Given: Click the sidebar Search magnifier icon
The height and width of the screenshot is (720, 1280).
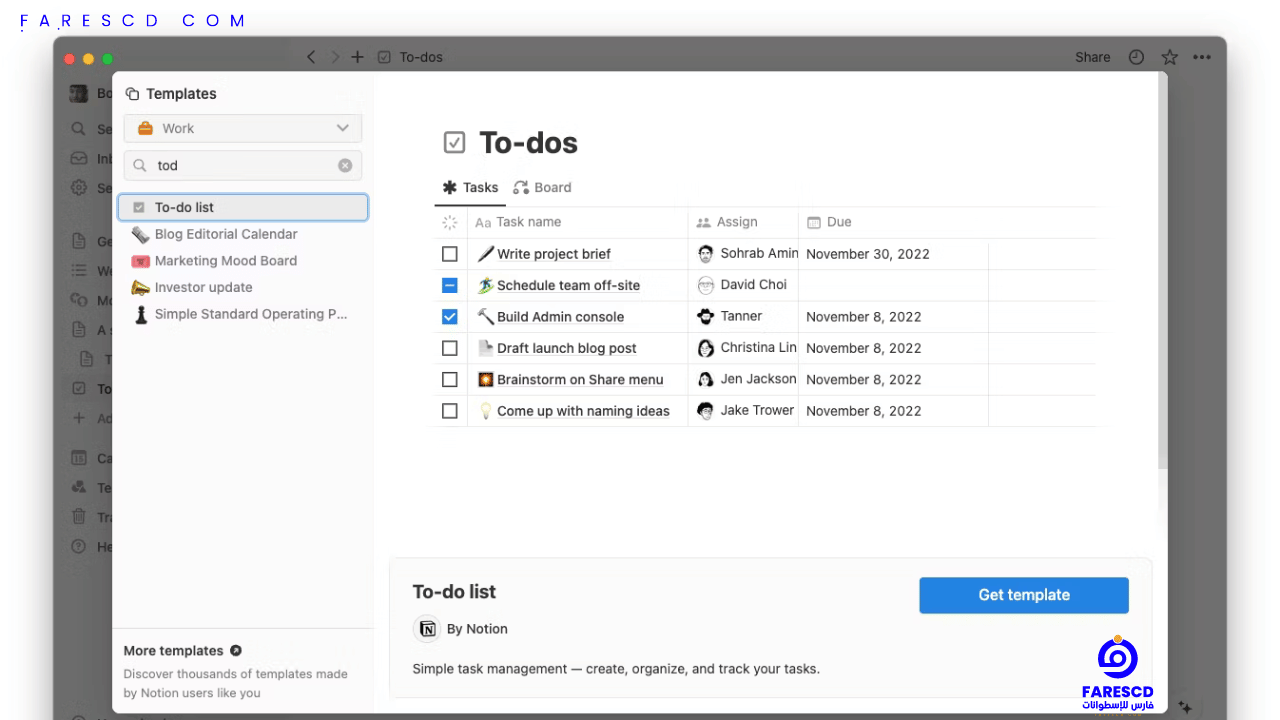Looking at the screenshot, I should pos(78,129).
